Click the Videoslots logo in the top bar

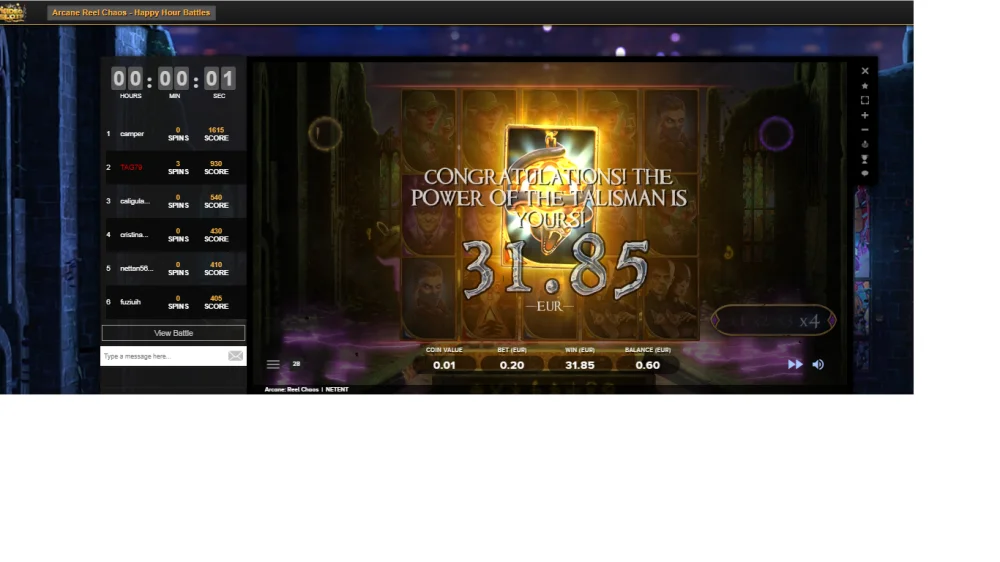(x=13, y=13)
